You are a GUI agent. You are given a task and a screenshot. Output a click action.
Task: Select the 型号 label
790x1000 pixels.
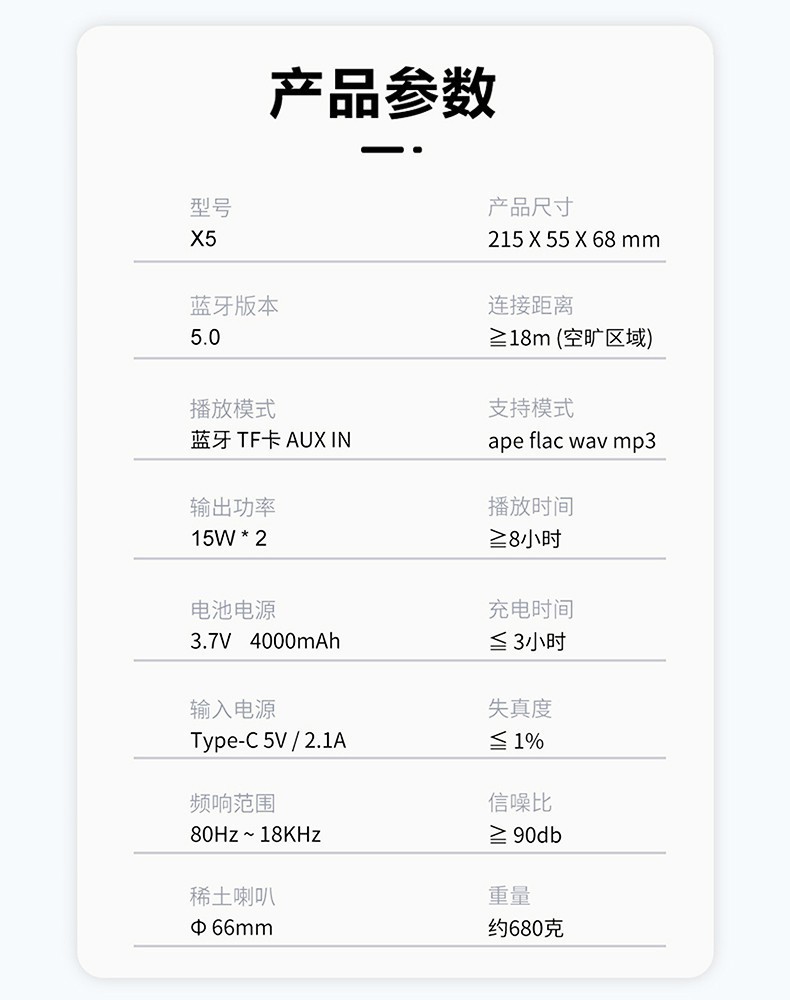tap(210, 208)
